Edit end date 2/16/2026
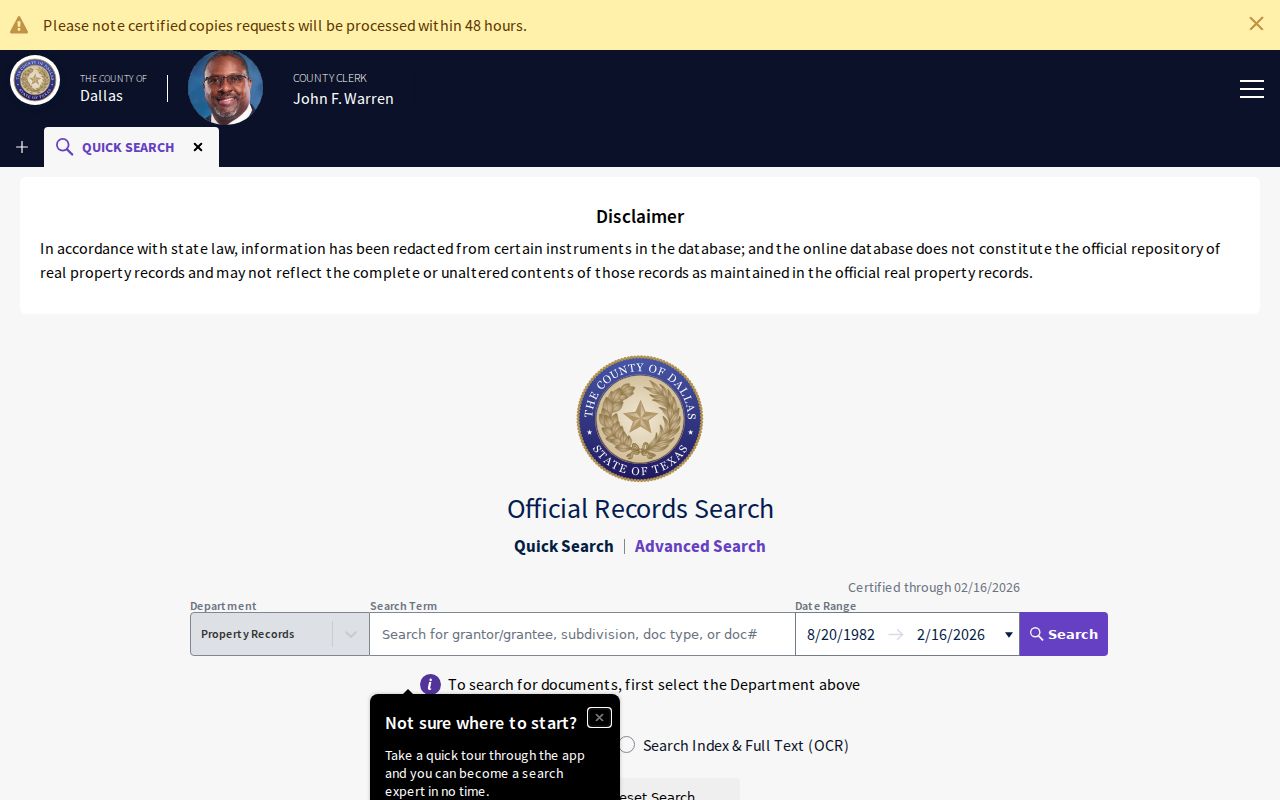The height and width of the screenshot is (800, 1280). 951,634
